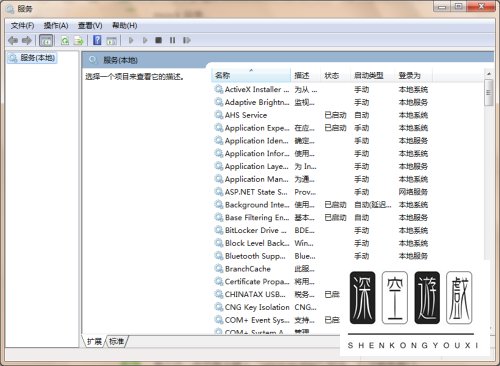Select the AHS Service gear icon

[219, 115]
